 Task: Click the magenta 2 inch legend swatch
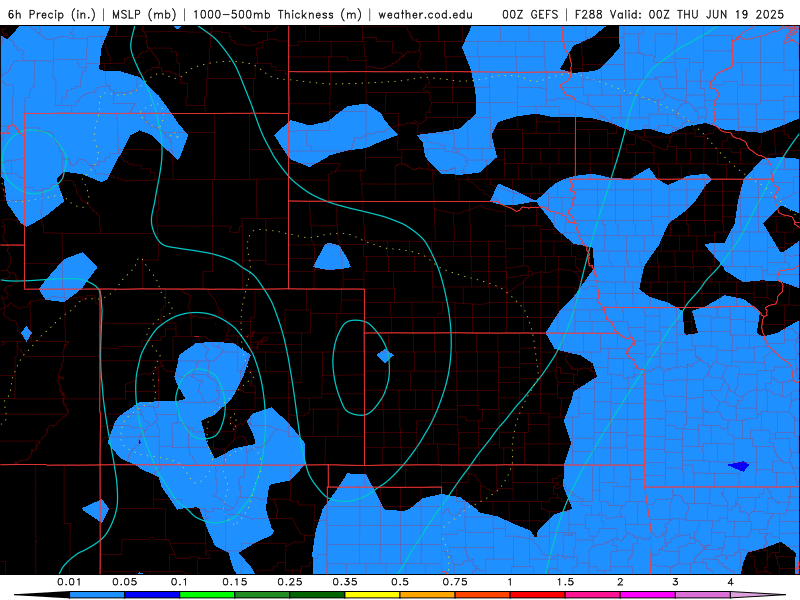coord(648,595)
